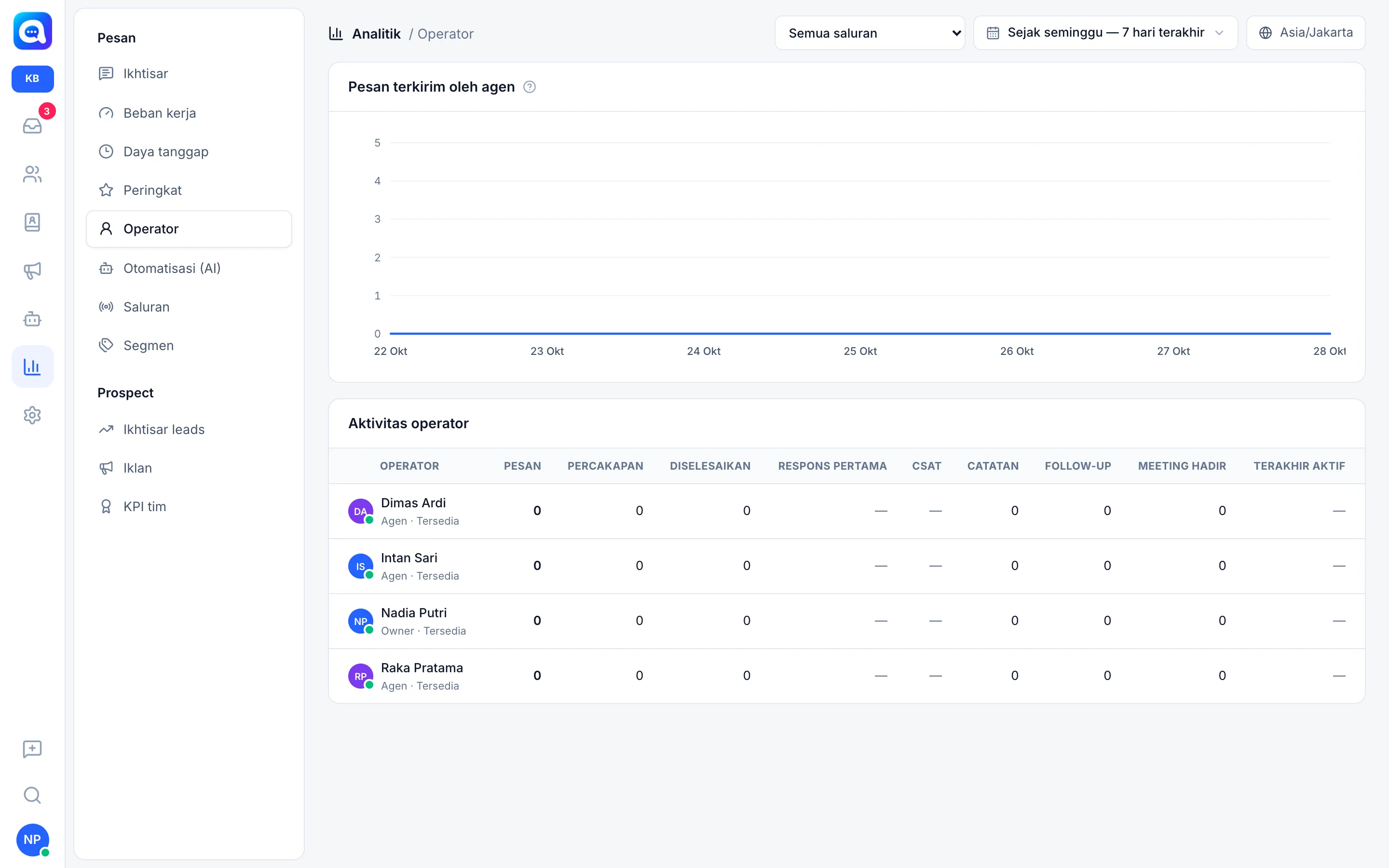The height and width of the screenshot is (868, 1389).
Task: Click the Dimas Ardi operator row
Action: click(x=846, y=511)
